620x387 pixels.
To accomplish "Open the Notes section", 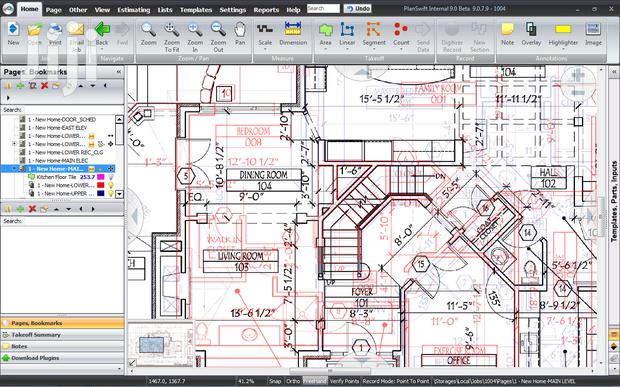I will [62, 346].
